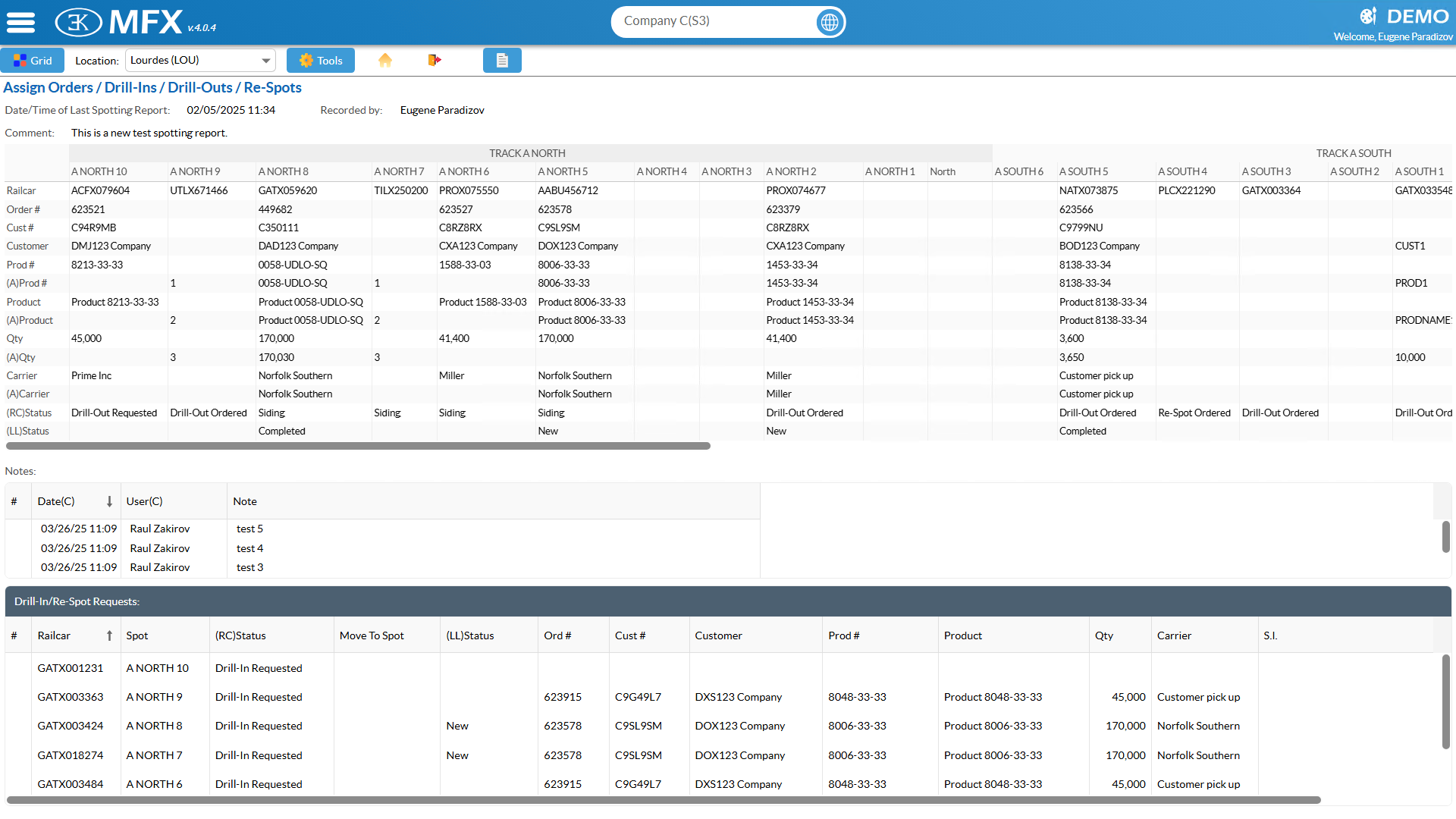The image size is (1456, 819).
Task: Select request row GATX001231
Action: [x=723, y=668]
